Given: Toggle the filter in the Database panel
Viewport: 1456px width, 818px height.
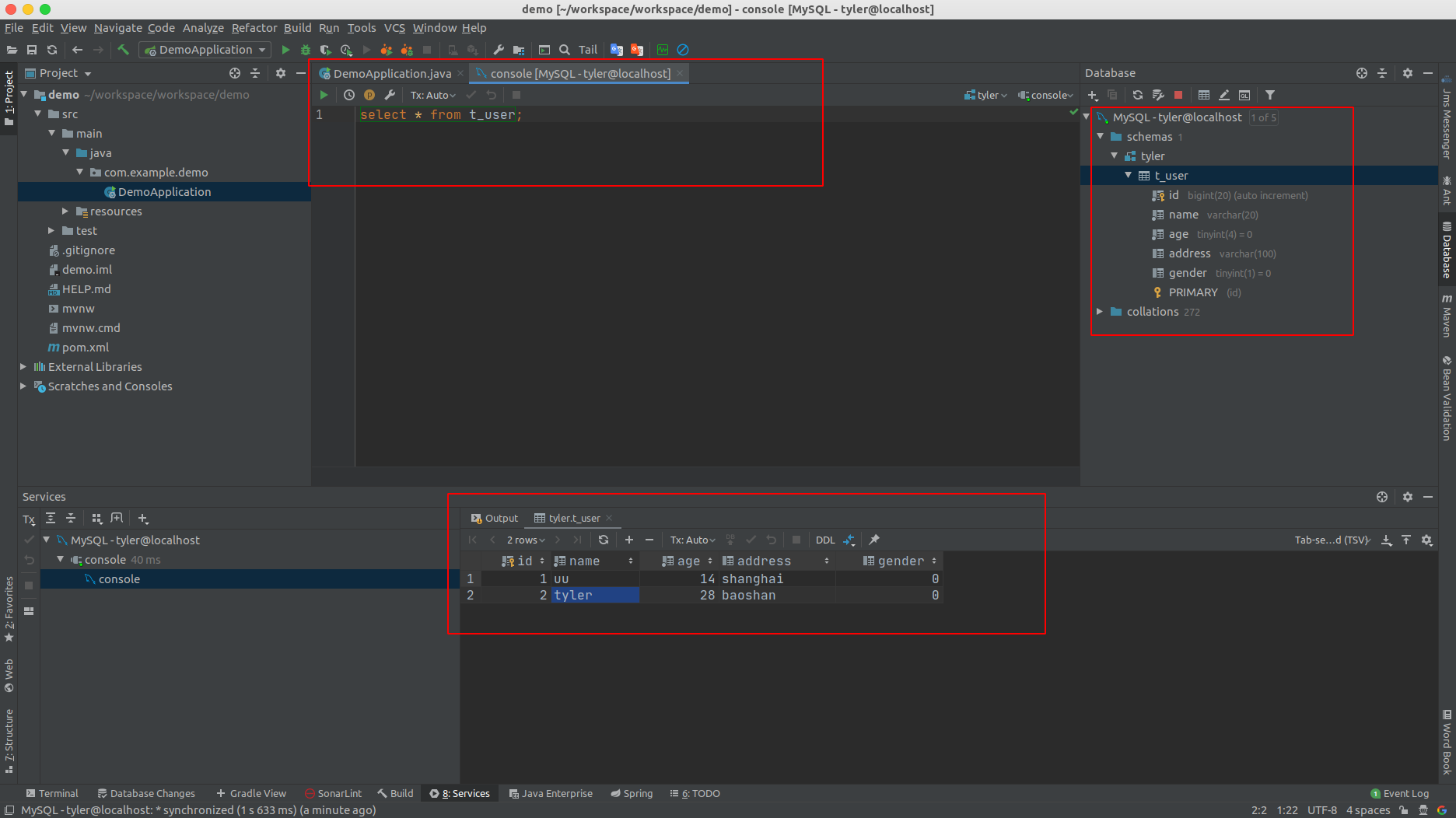Looking at the screenshot, I should pyautogui.click(x=1269, y=94).
